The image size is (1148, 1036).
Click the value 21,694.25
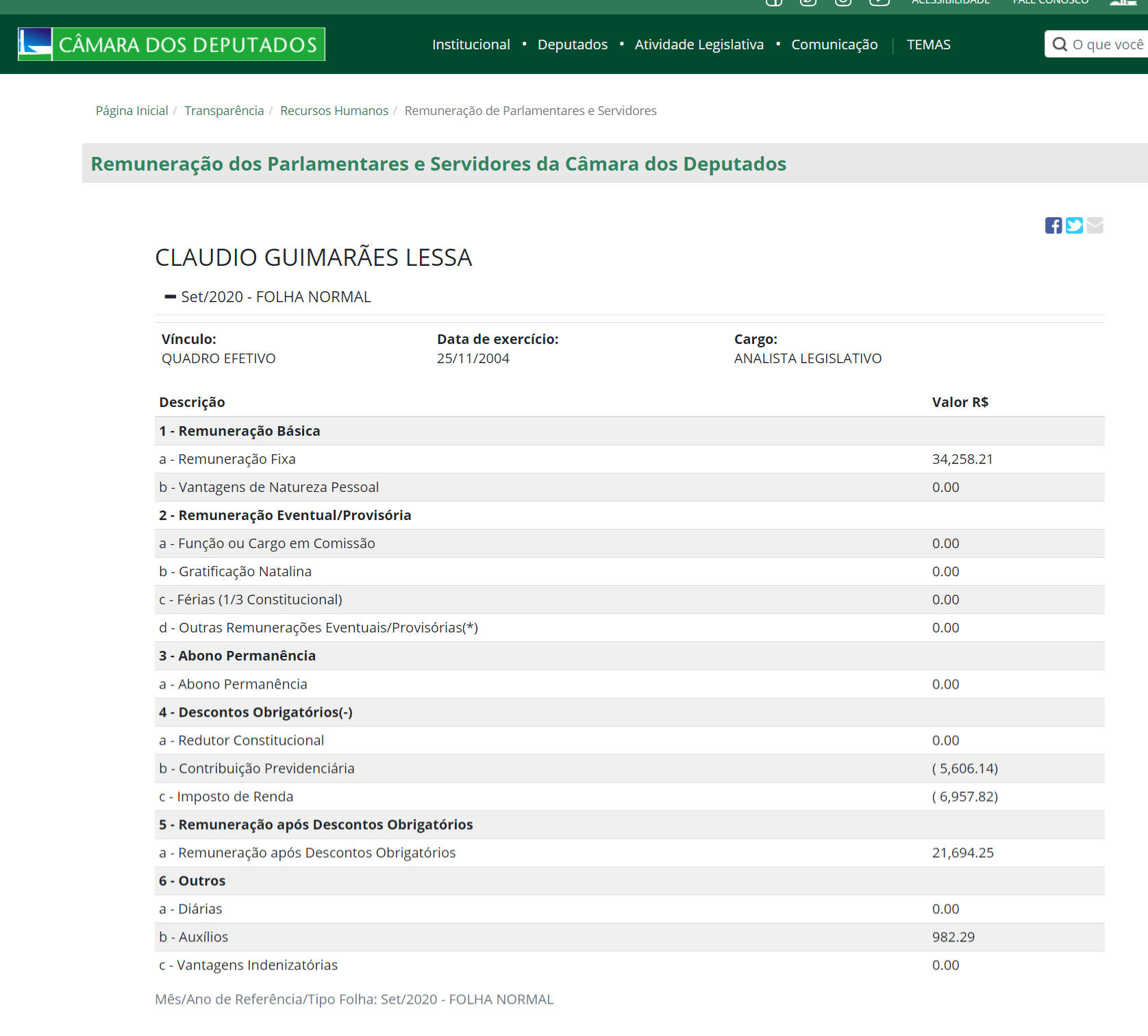[x=962, y=852]
